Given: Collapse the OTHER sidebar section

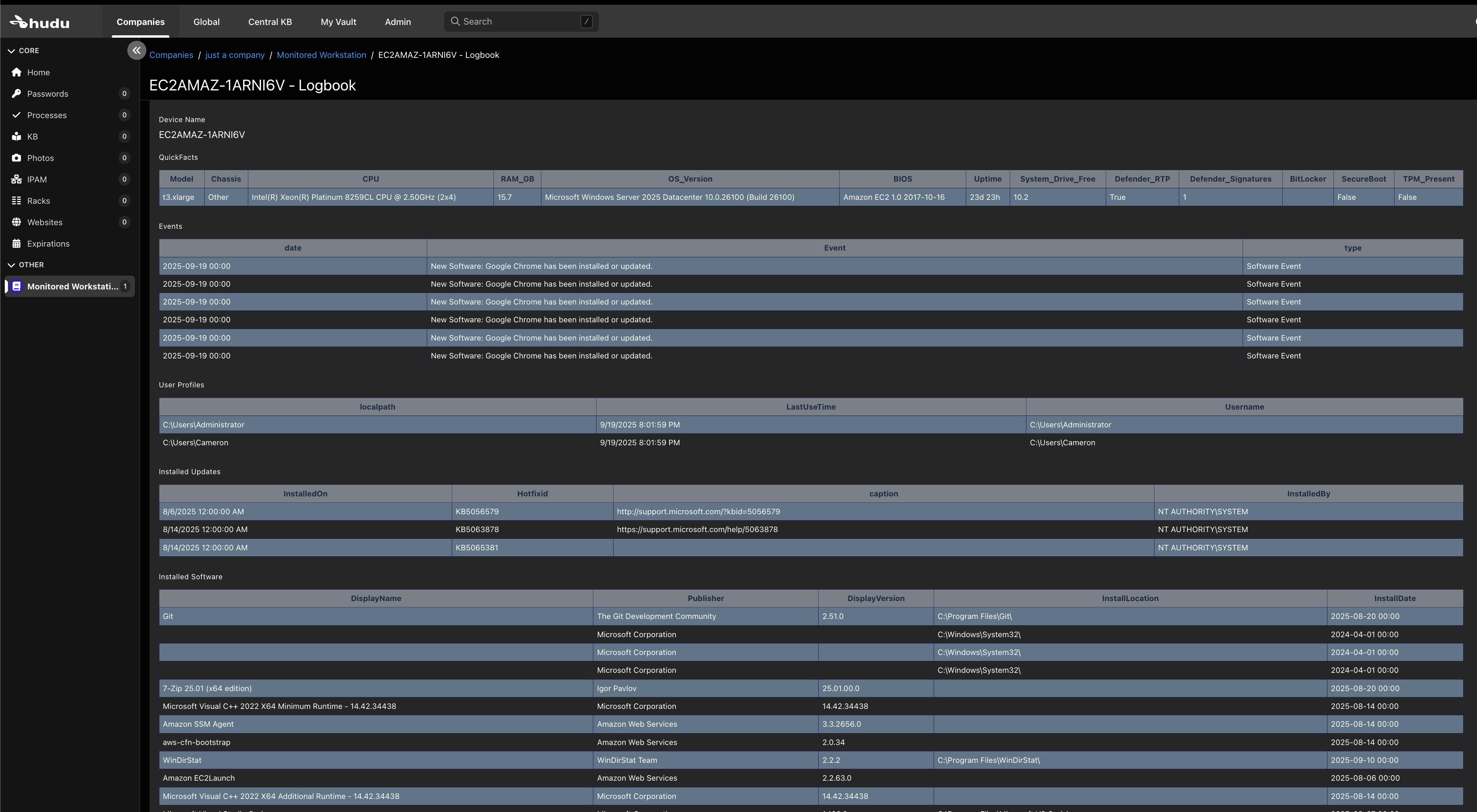Looking at the screenshot, I should pos(12,265).
